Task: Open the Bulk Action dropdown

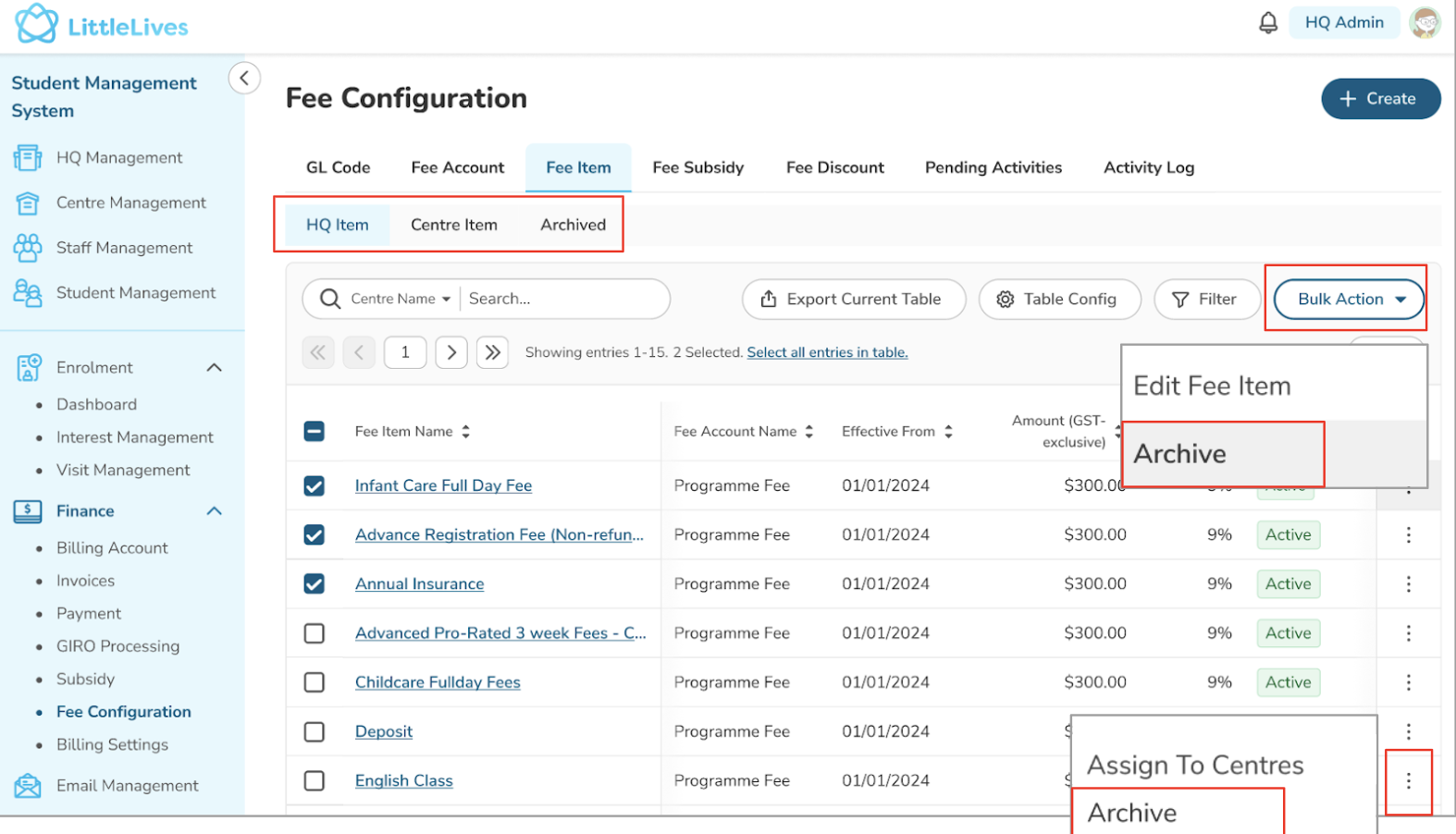Action: (x=1349, y=300)
